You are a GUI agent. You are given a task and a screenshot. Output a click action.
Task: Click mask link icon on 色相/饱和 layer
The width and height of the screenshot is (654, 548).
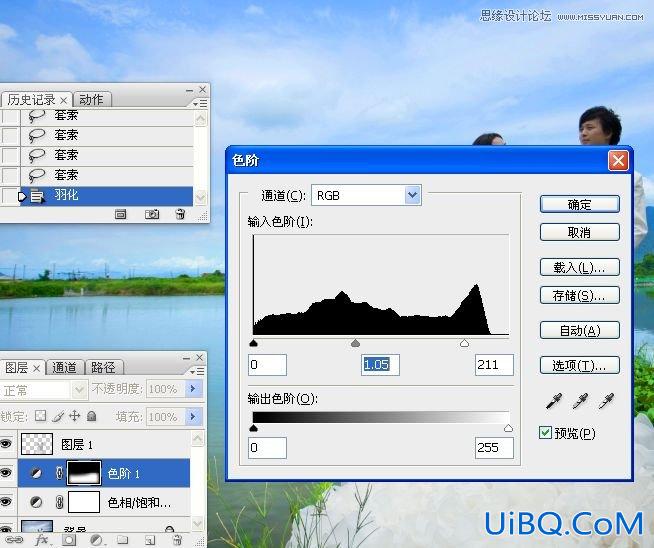(x=59, y=502)
